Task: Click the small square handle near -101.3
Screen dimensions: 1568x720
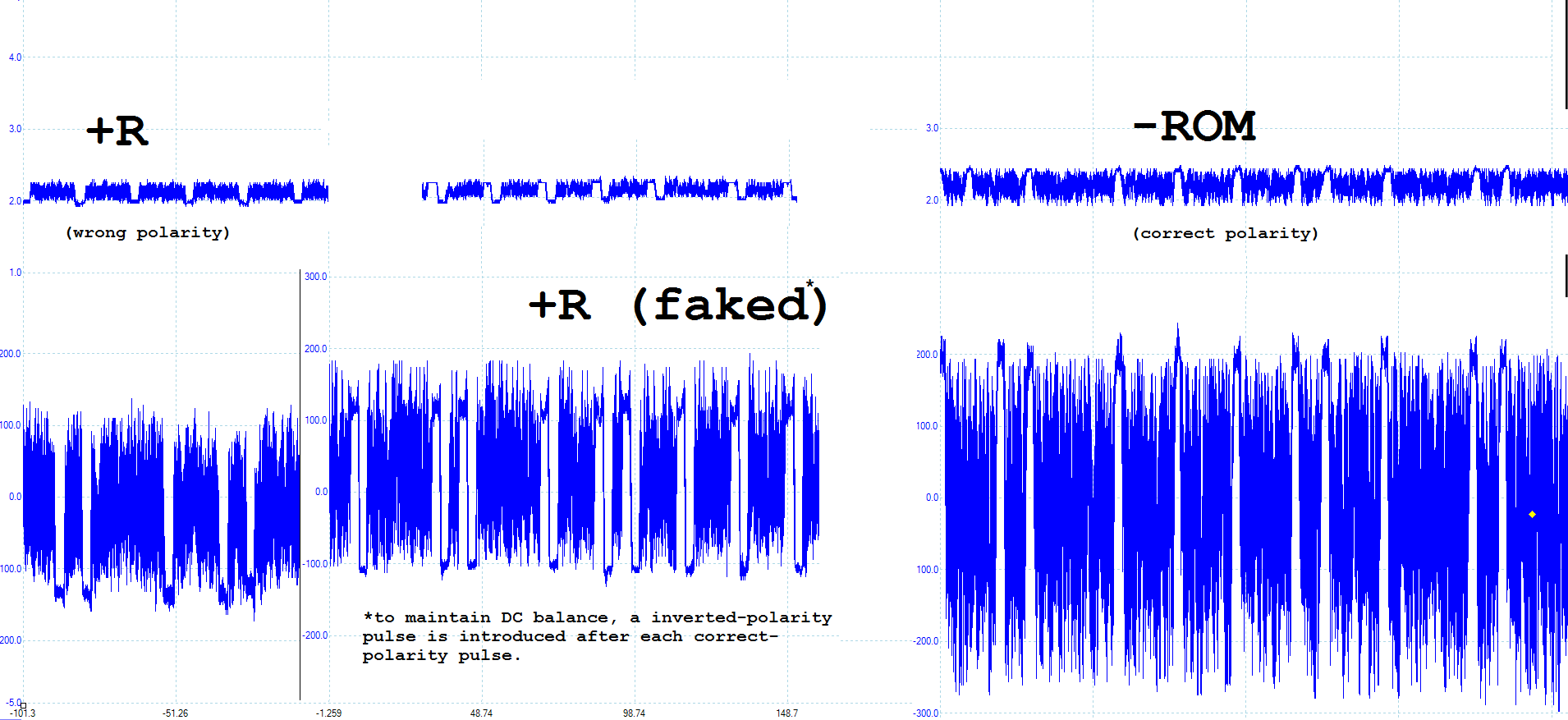Action: [23, 706]
